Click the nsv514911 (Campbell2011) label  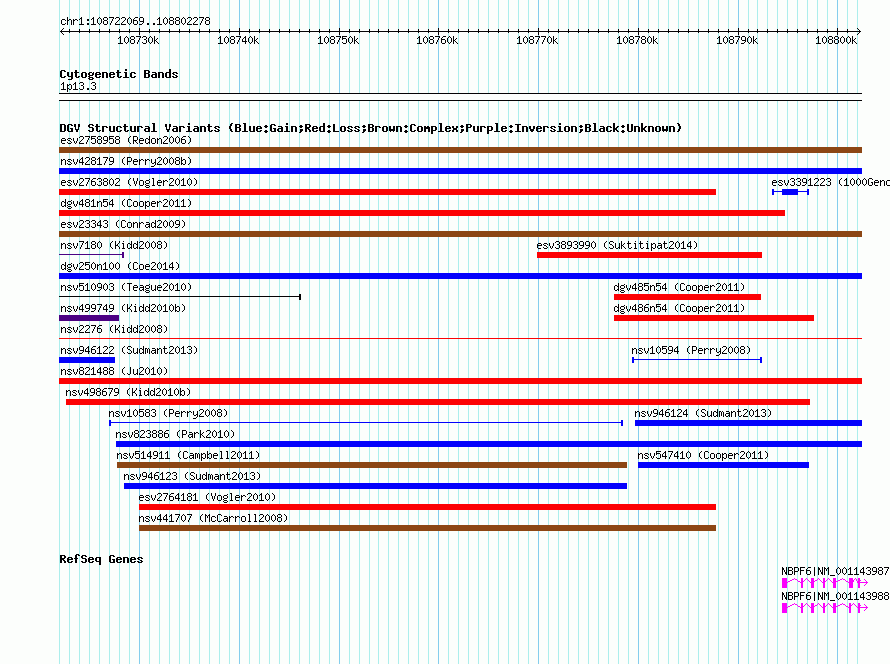[188, 455]
